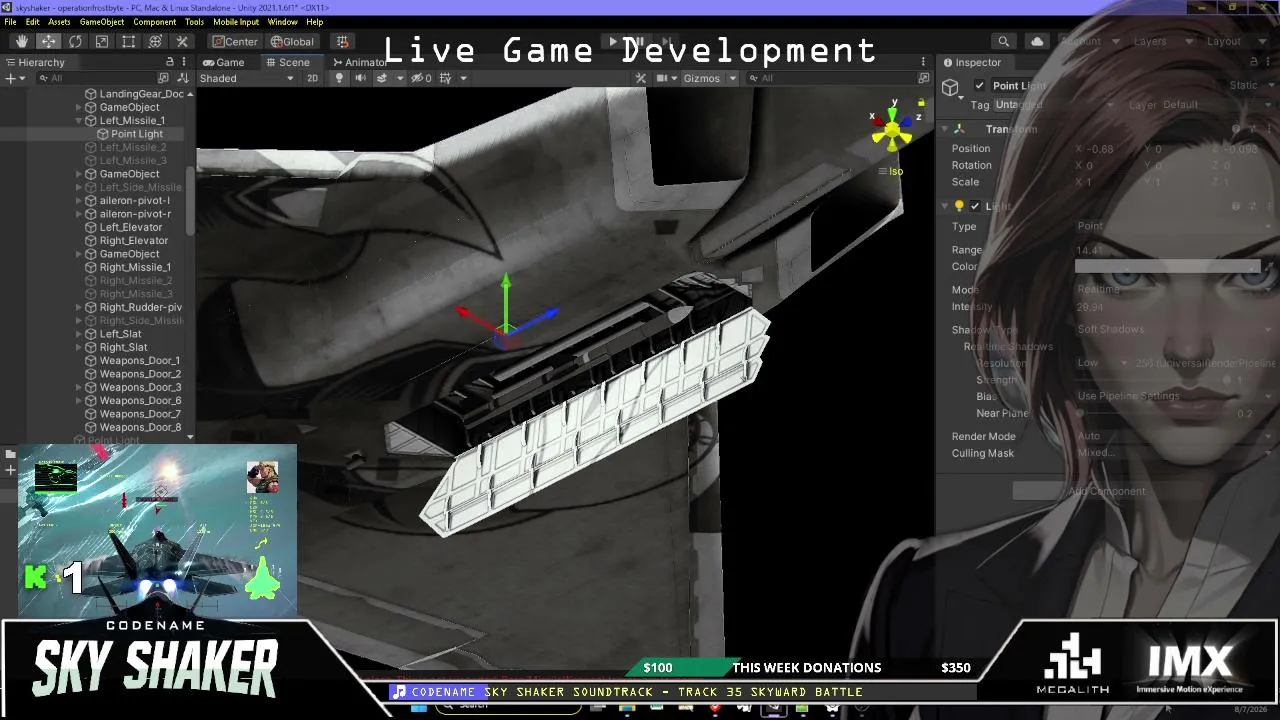1280x720 pixels.
Task: Toggle Center pivot mode
Action: click(235, 41)
